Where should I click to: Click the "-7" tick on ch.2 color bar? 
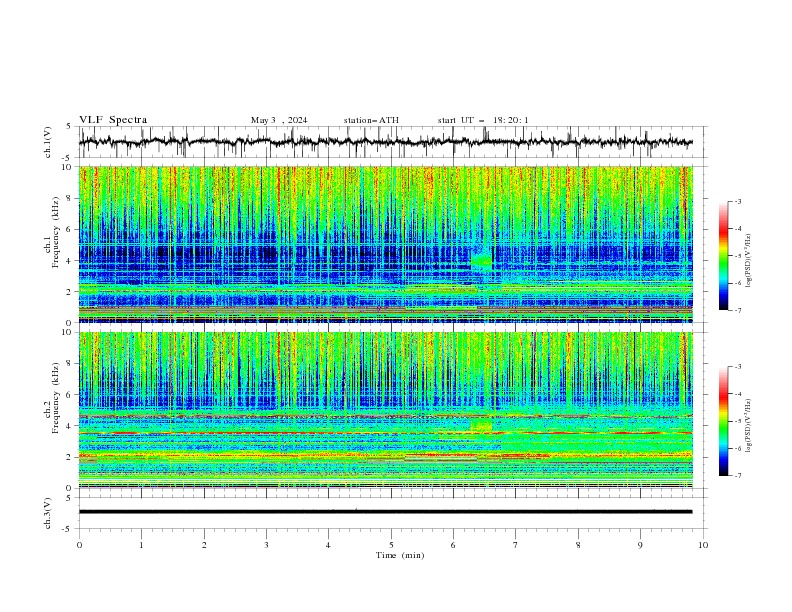coord(737,475)
